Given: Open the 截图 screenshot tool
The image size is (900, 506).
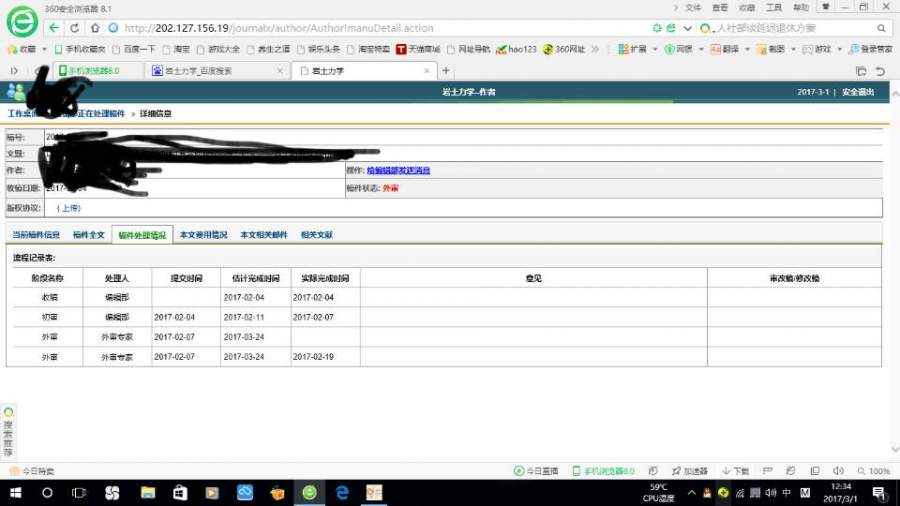Looking at the screenshot, I should [x=771, y=49].
